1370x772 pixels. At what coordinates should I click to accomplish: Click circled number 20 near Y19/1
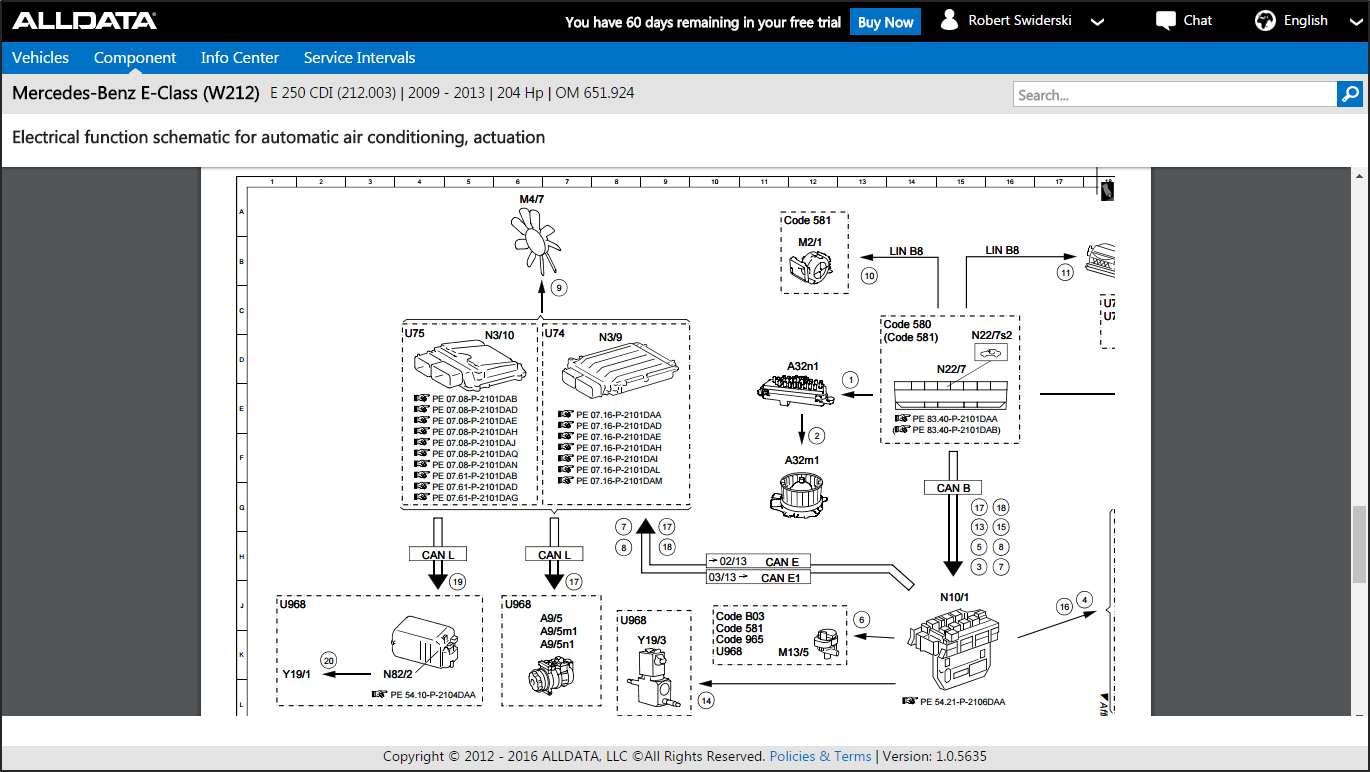click(x=328, y=660)
